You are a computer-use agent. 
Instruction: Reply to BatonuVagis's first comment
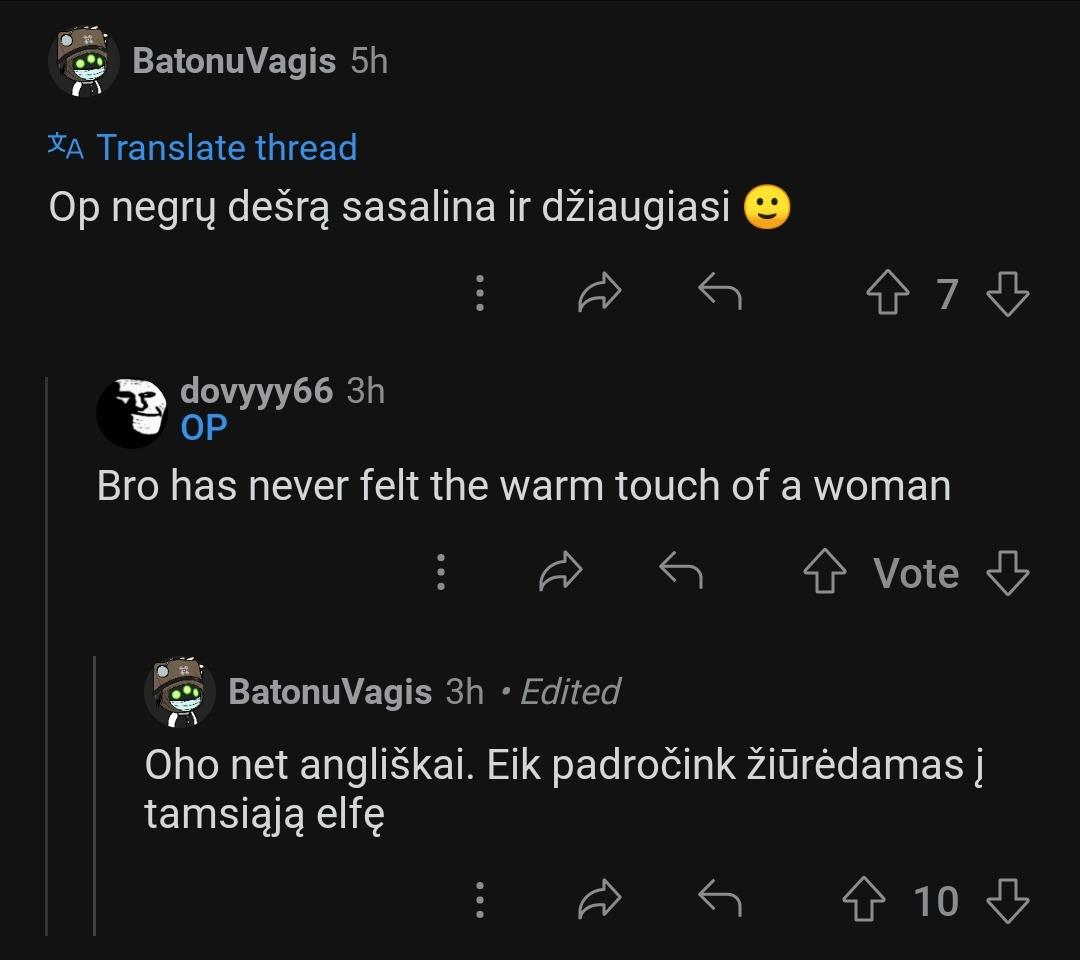719,293
